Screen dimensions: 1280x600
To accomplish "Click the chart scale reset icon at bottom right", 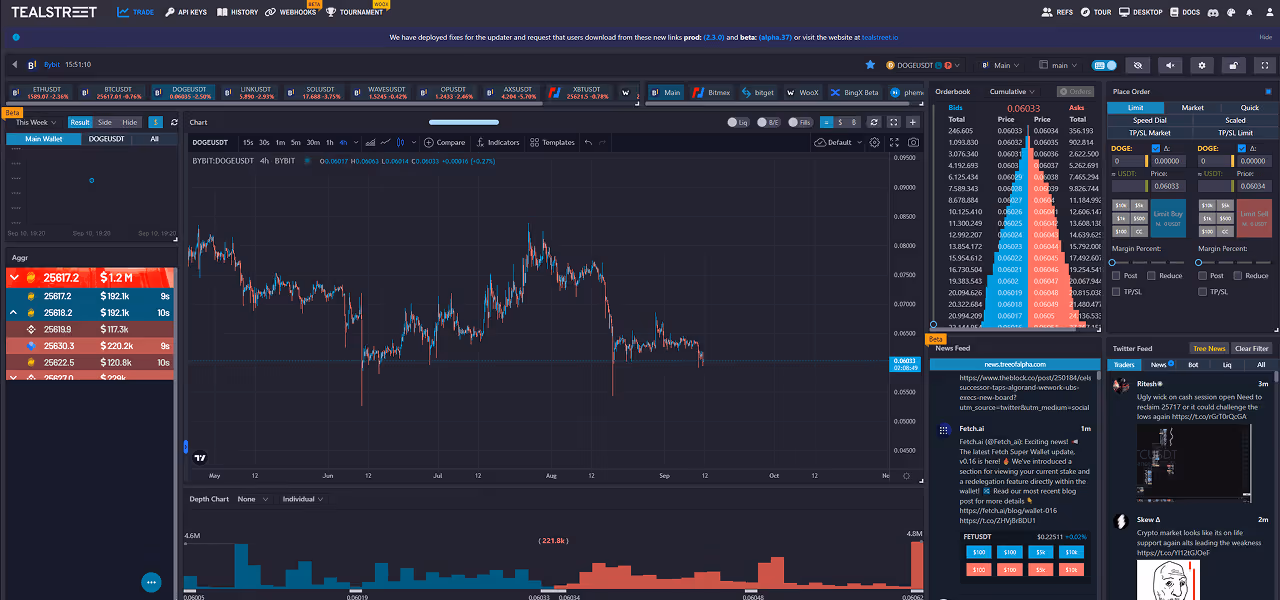I will tap(906, 476).
